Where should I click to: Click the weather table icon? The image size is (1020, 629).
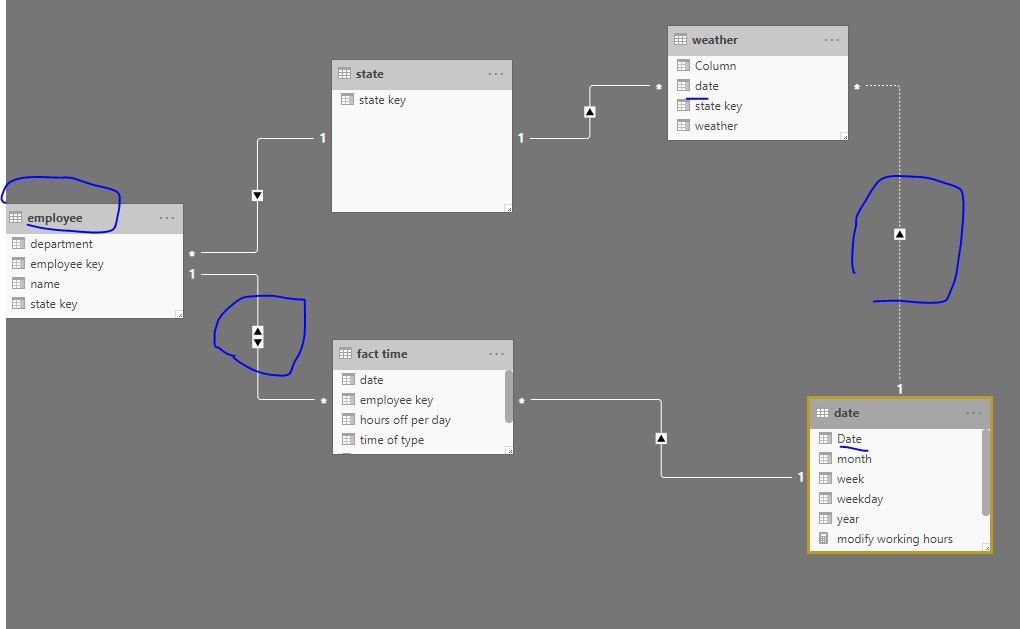click(x=680, y=40)
